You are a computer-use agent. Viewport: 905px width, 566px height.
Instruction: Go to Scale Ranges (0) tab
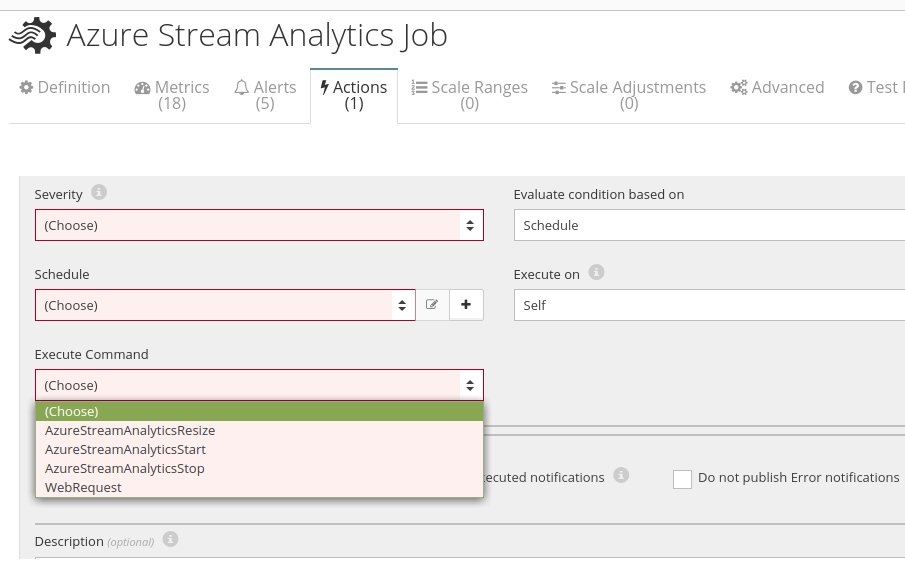[469, 95]
